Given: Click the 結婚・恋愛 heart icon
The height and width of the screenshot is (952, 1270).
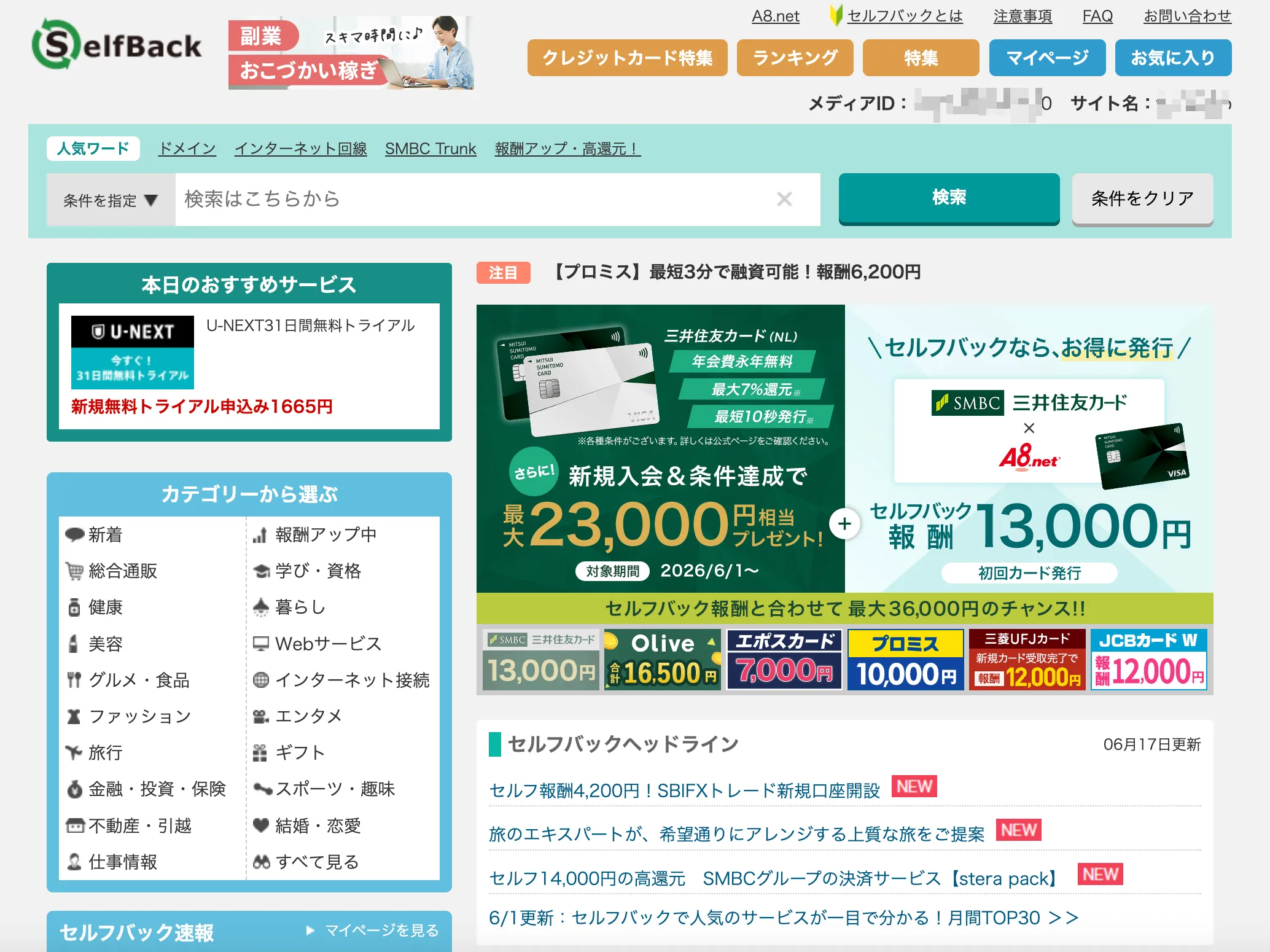Looking at the screenshot, I should coord(261,825).
